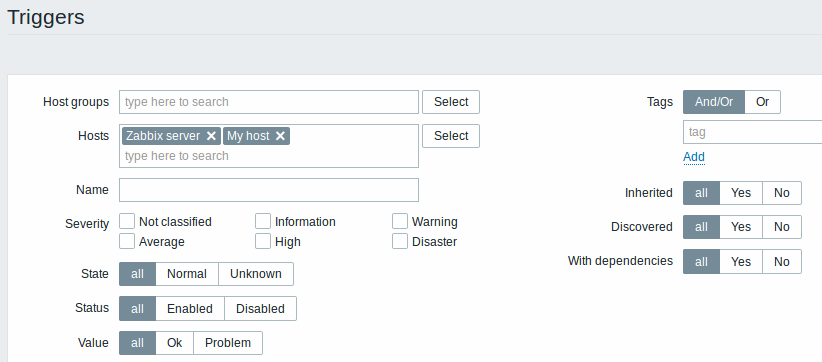Set Inherited filter to Yes

(741, 193)
